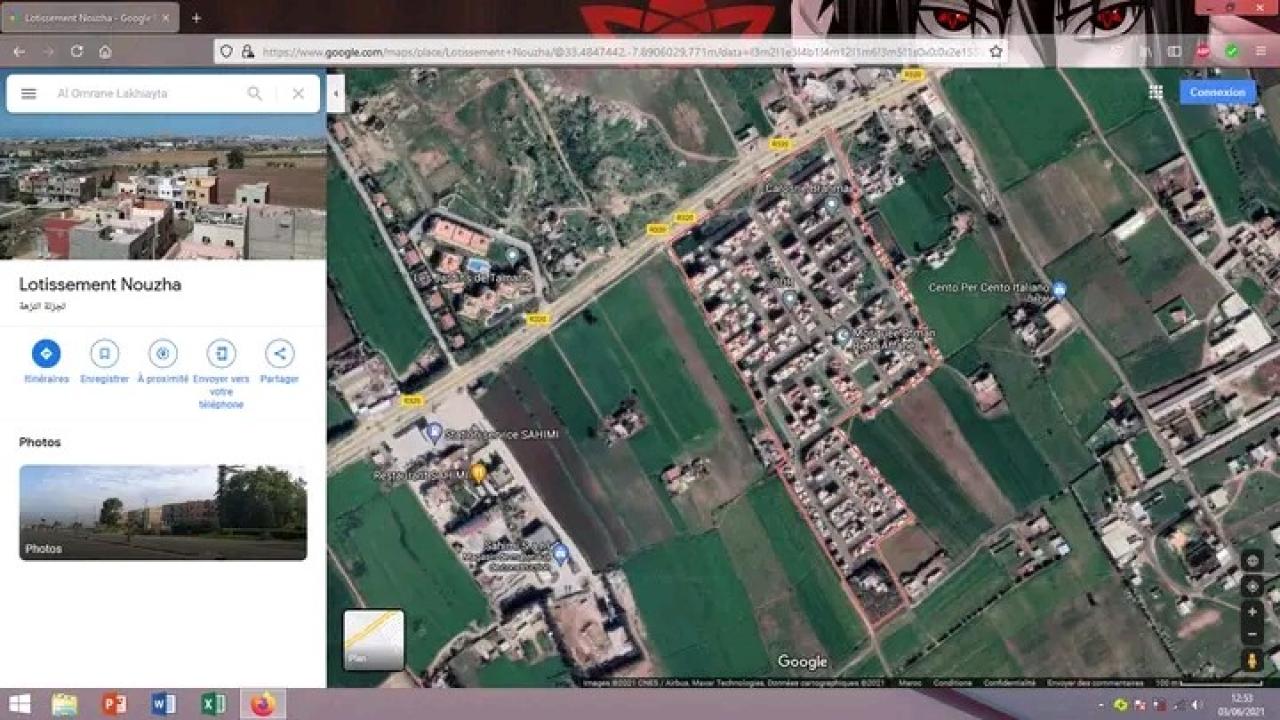Viewport: 1280px width, 720px height.
Task: Clear the search with the X icon
Action: click(298, 93)
